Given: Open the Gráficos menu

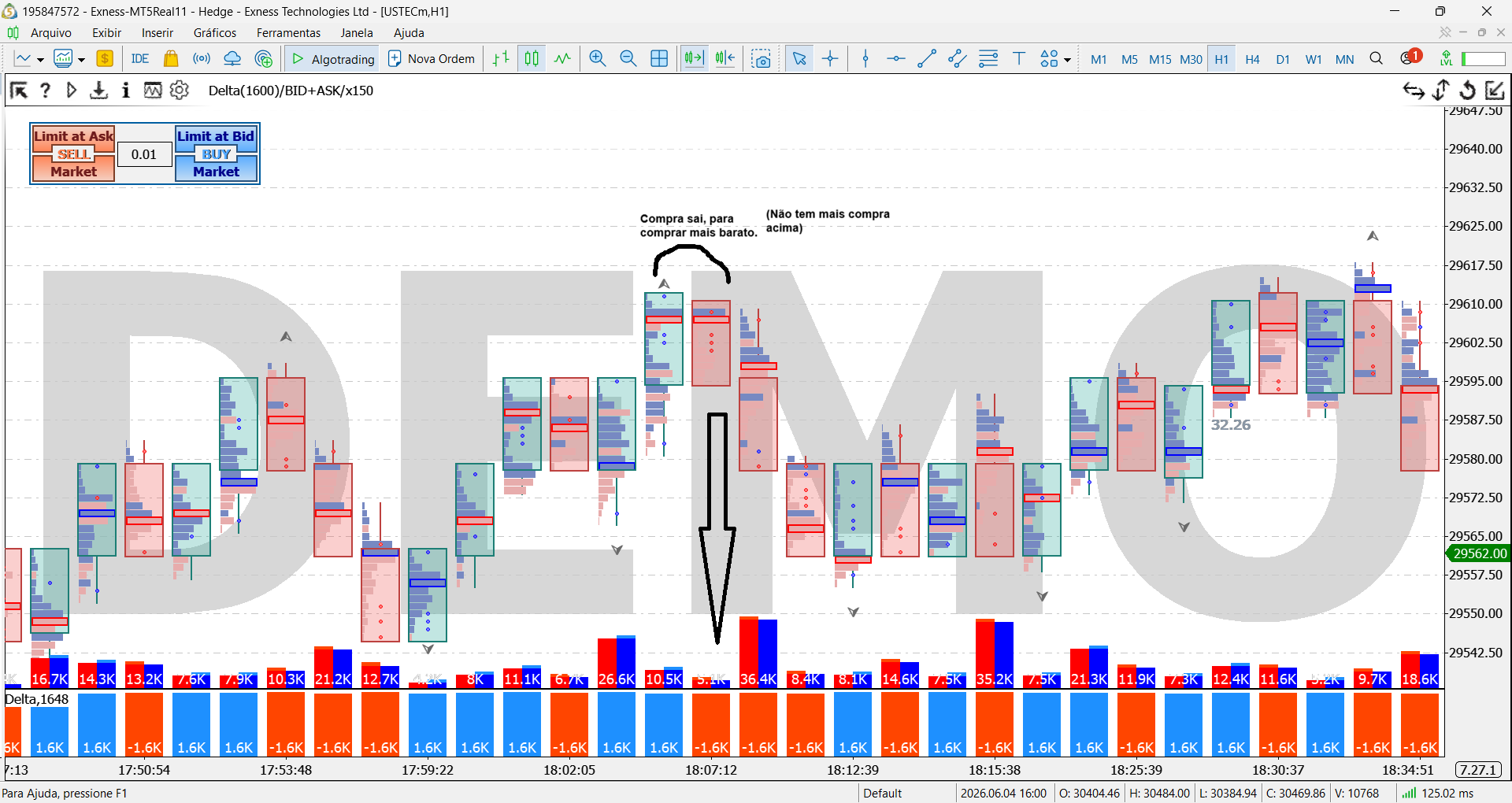Looking at the screenshot, I should pyautogui.click(x=215, y=33).
